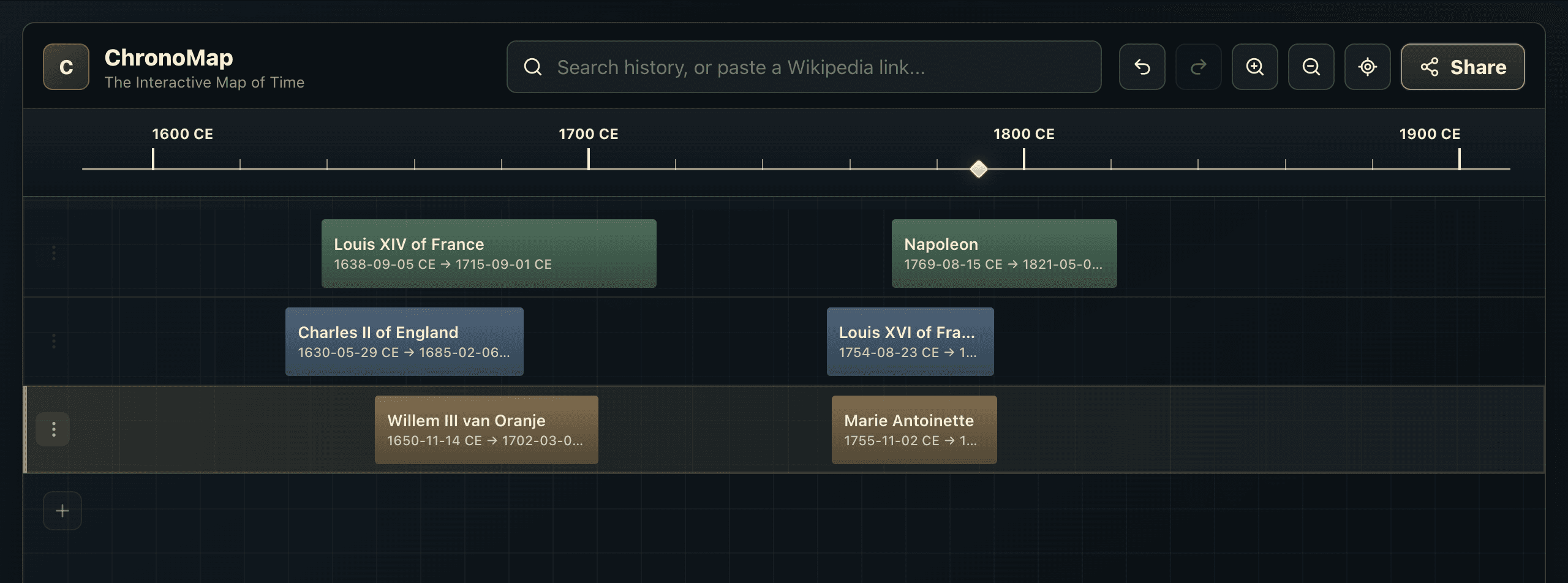Click the ChronoMap title text
Screen dimensions: 1568x583
169,58
